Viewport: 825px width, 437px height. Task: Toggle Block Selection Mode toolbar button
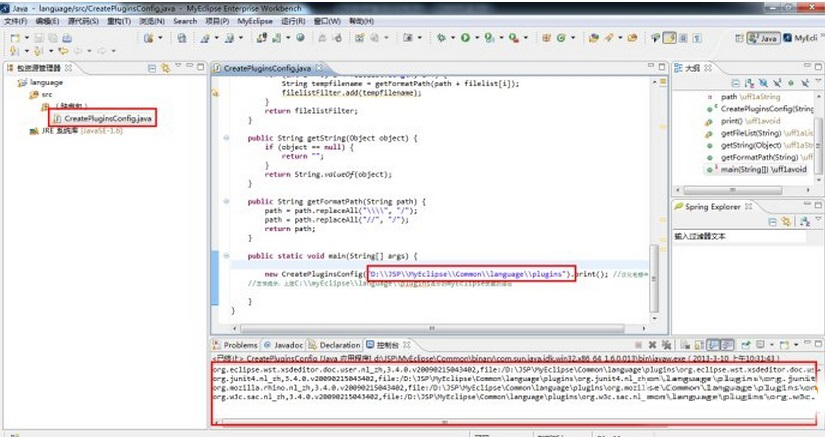683,38
